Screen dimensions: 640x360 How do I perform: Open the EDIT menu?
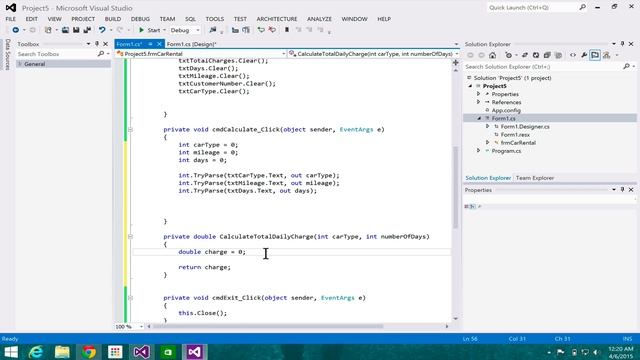coord(31,19)
